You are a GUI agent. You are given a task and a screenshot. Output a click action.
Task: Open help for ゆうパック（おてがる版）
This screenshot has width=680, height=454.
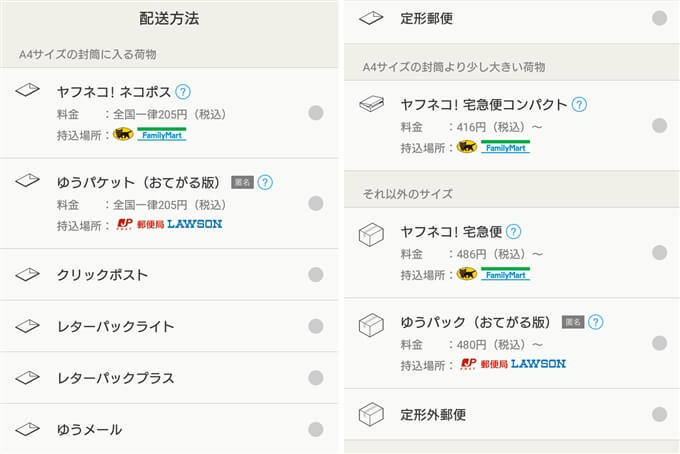596,322
